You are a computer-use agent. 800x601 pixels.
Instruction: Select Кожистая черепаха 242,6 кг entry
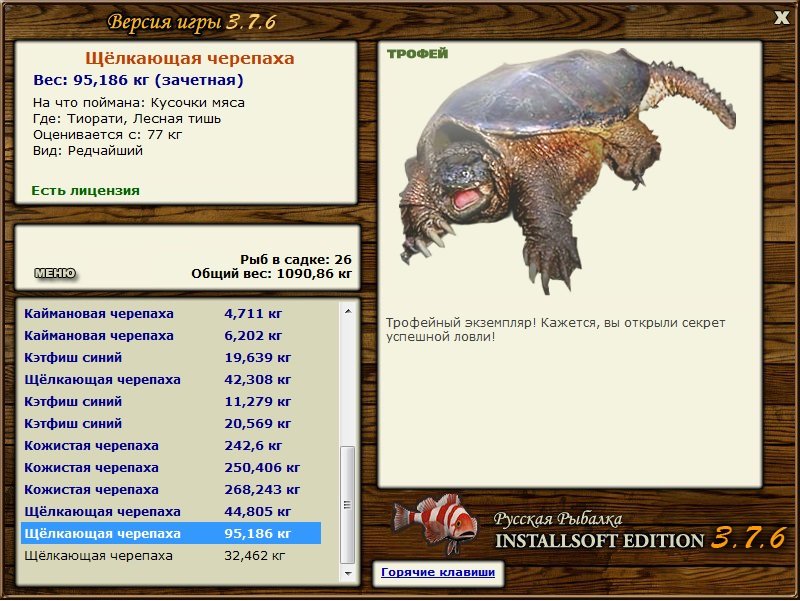click(x=171, y=445)
